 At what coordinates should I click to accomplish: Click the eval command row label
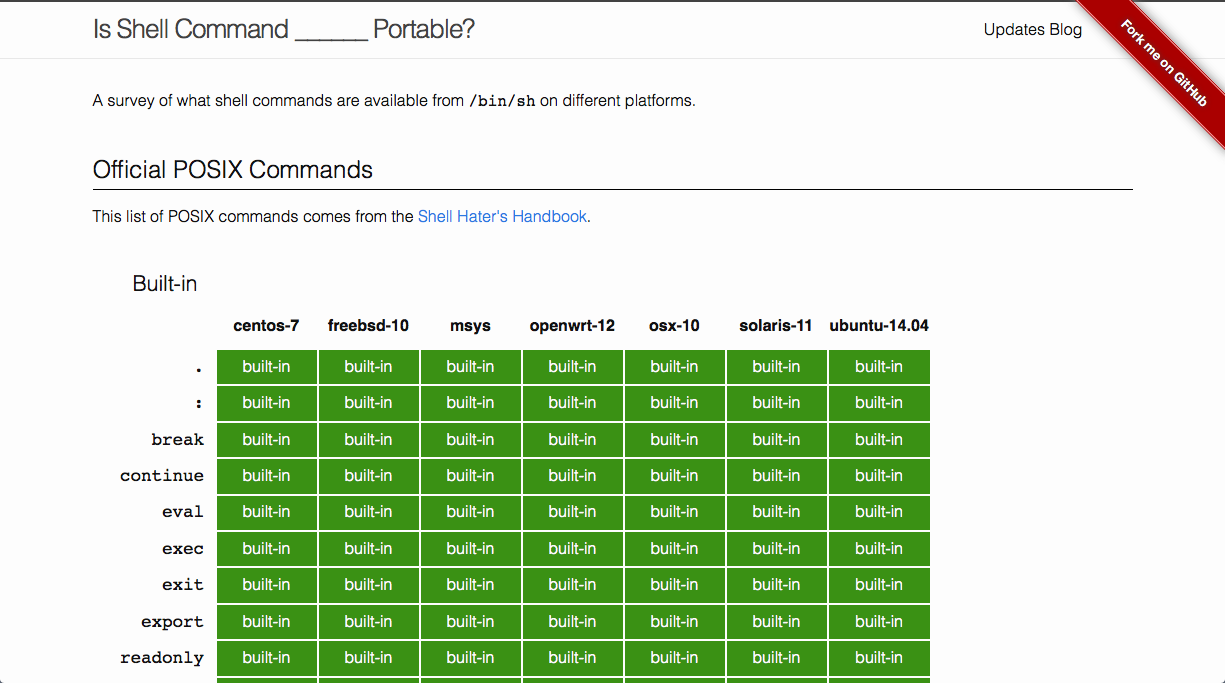tap(183, 511)
